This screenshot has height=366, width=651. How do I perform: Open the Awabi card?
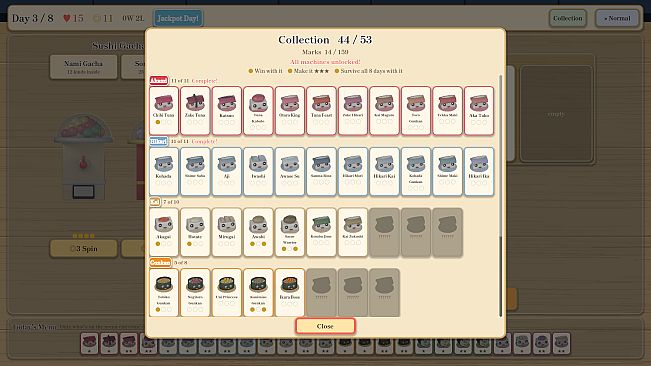click(x=258, y=232)
